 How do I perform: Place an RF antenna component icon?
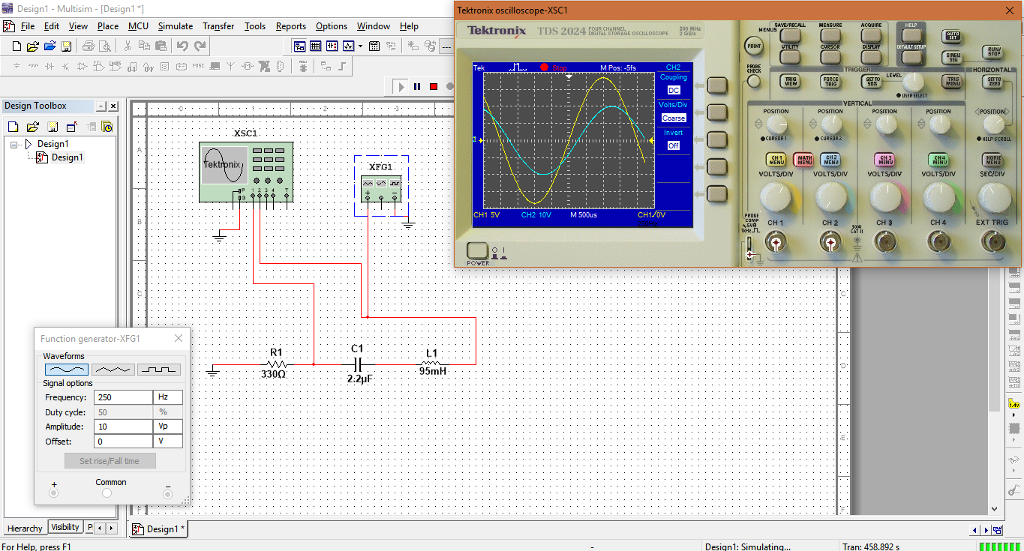coord(231,66)
